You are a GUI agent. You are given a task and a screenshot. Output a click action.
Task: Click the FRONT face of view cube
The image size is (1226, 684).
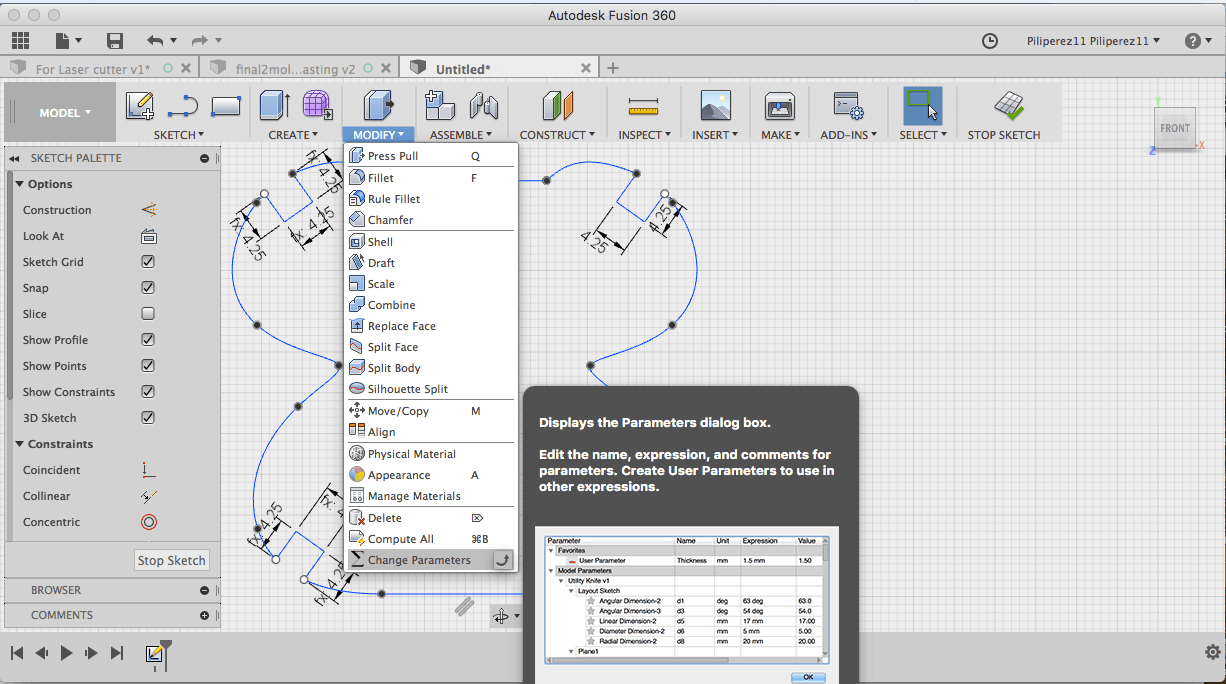click(1175, 128)
